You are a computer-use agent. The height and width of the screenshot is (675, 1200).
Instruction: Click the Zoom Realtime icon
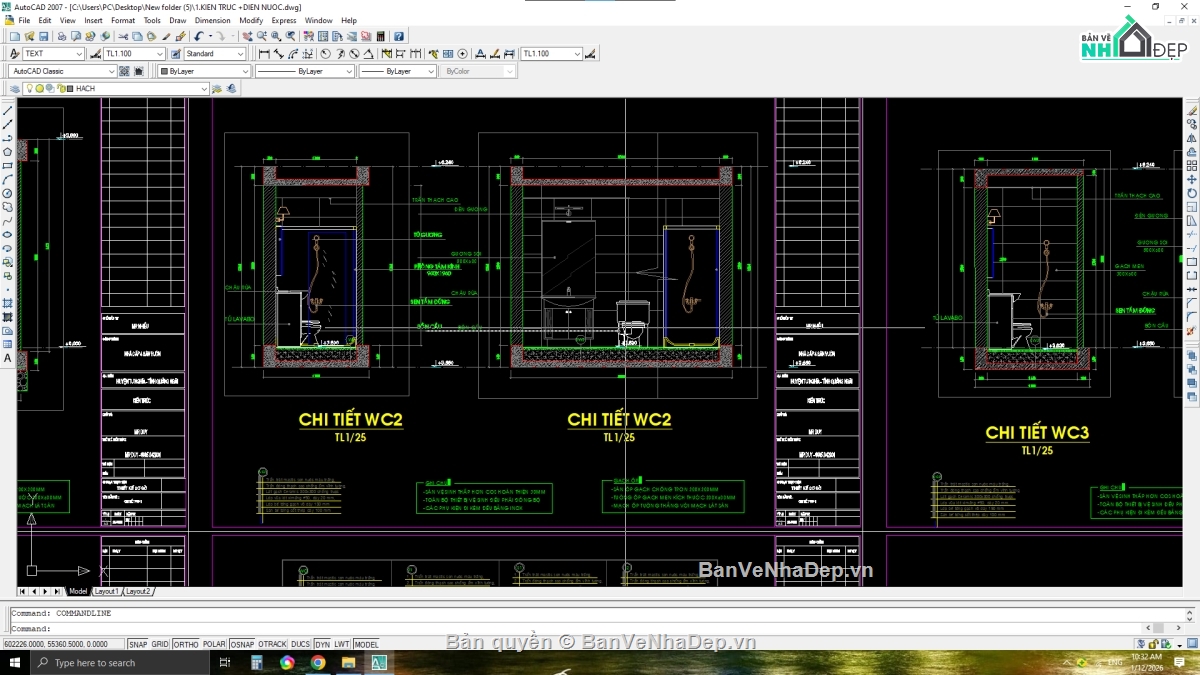tap(262, 36)
